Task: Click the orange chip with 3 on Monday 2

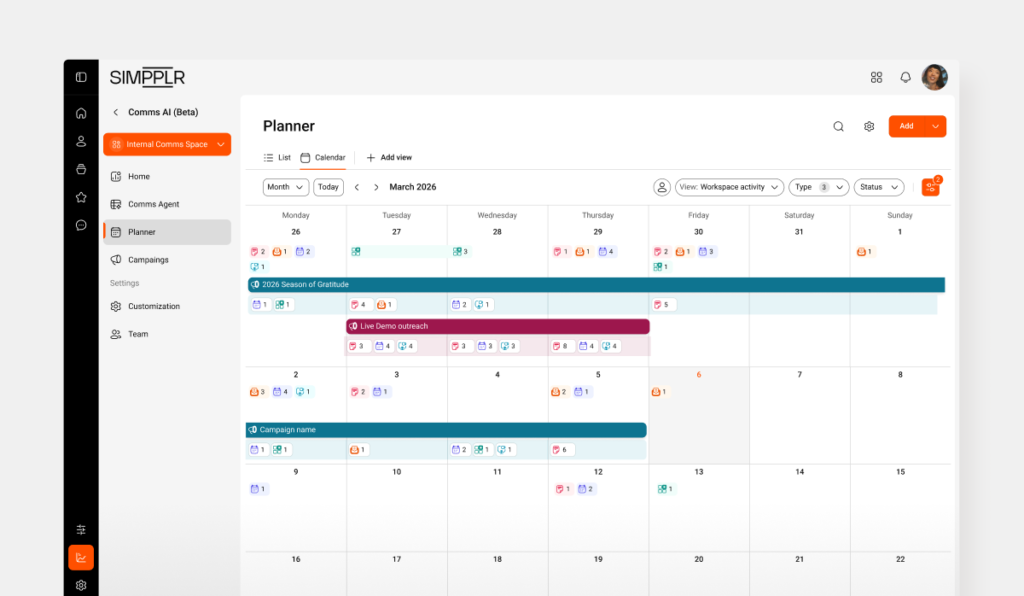Action: point(257,392)
